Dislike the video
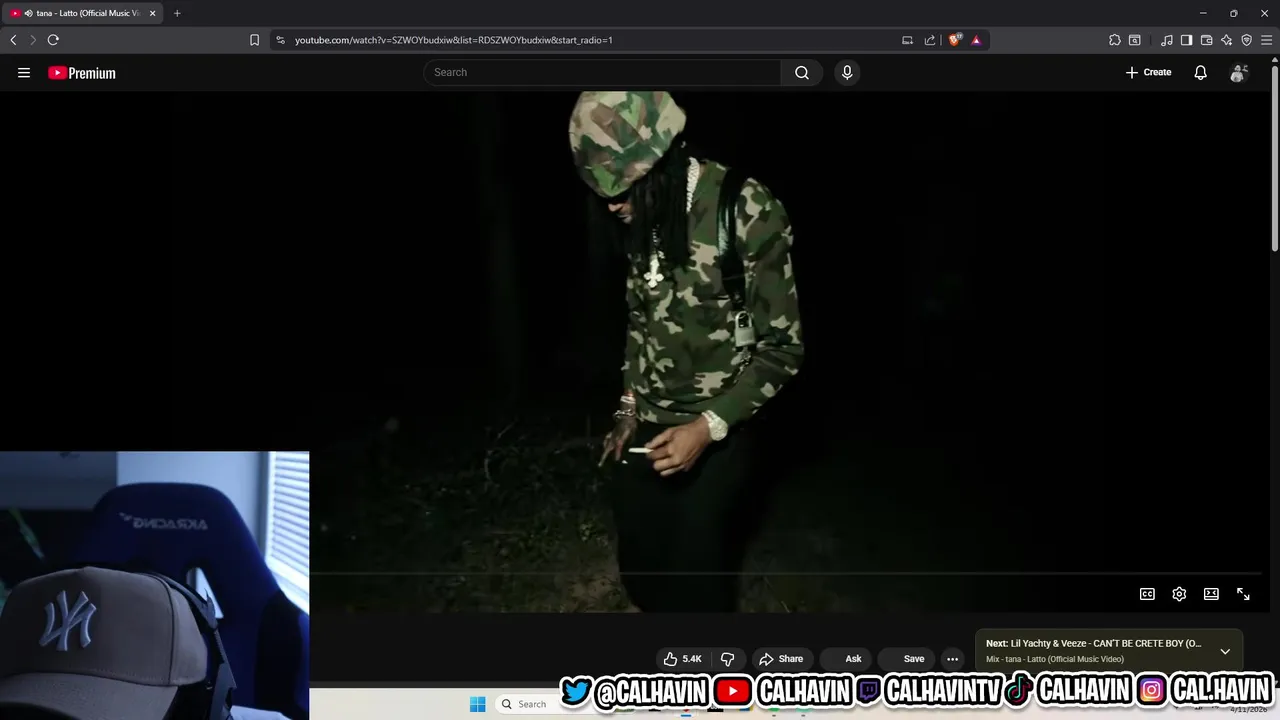This screenshot has height=720, width=1280. pyautogui.click(x=727, y=659)
